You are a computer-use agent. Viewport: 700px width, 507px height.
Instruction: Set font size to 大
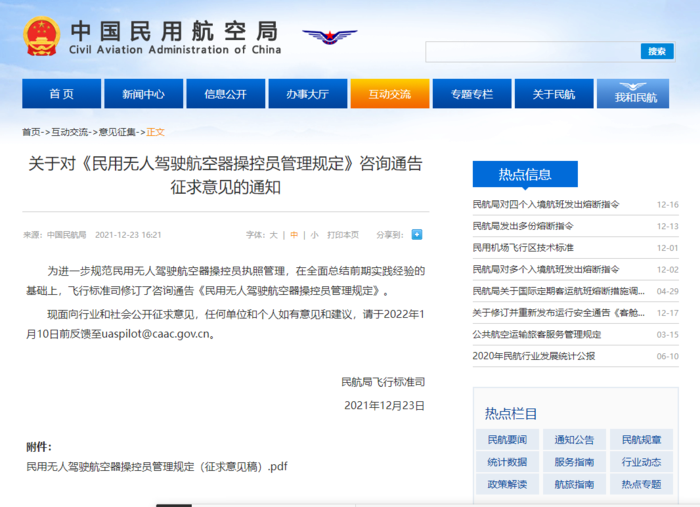(273, 235)
